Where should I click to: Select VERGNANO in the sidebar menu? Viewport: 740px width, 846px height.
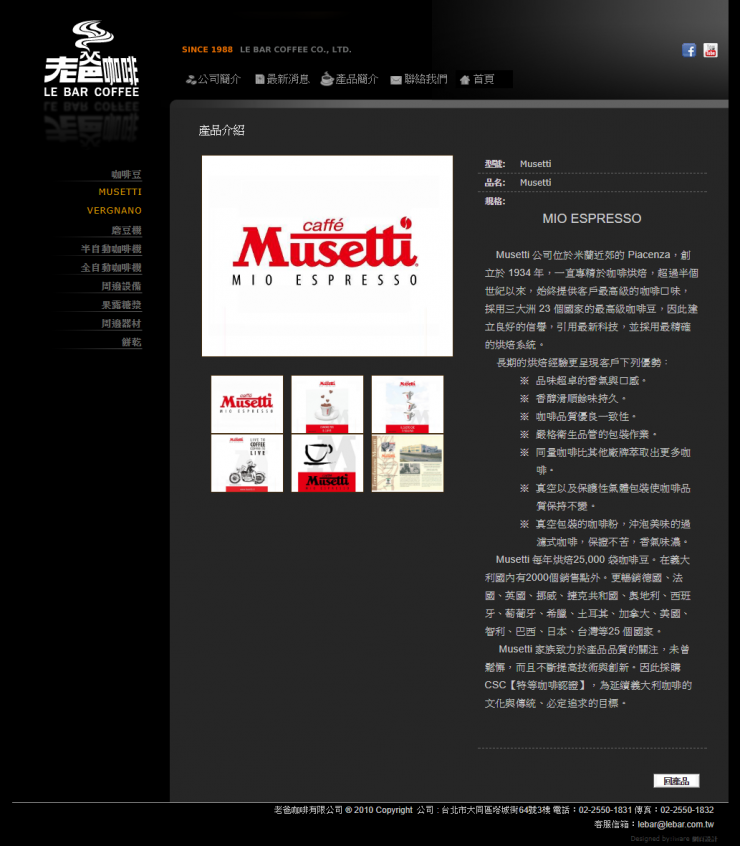114,210
